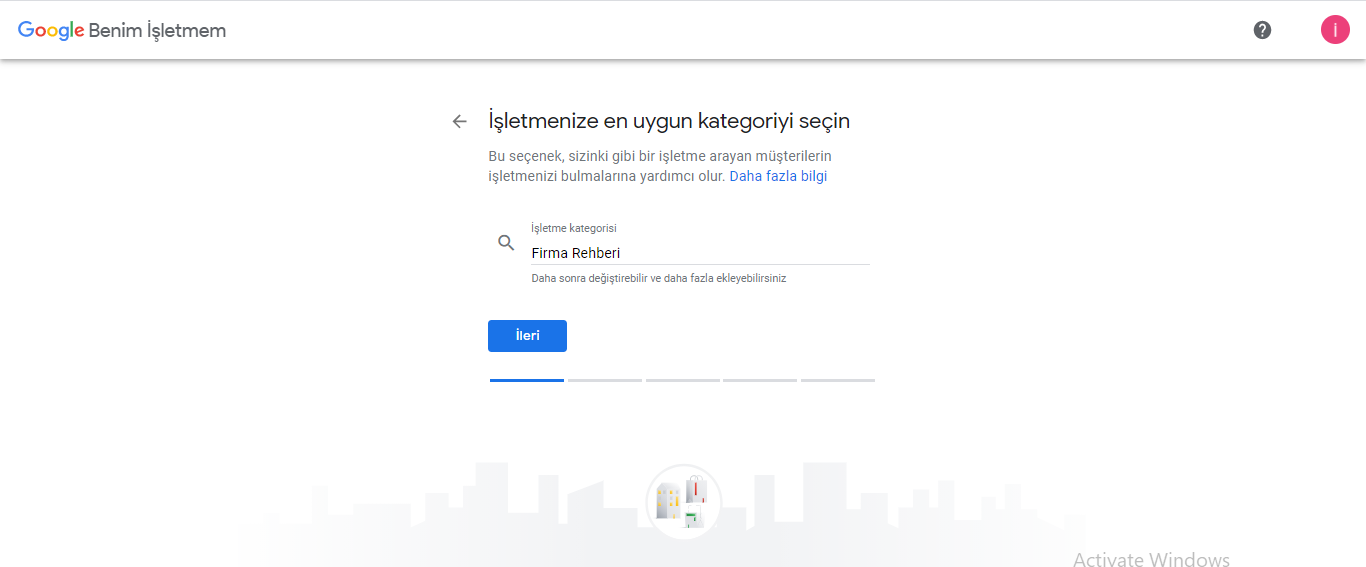Select the third progress step segment
The height and width of the screenshot is (567, 1366).
click(x=683, y=380)
